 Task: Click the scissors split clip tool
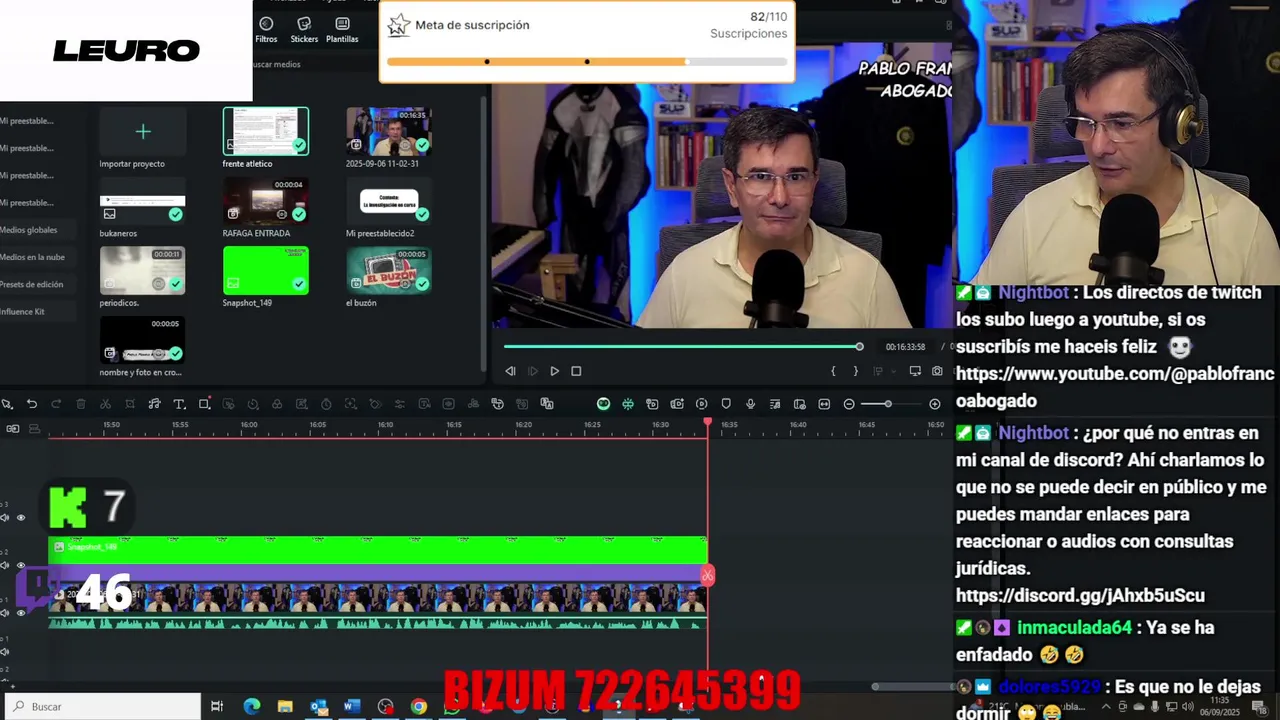pos(106,404)
